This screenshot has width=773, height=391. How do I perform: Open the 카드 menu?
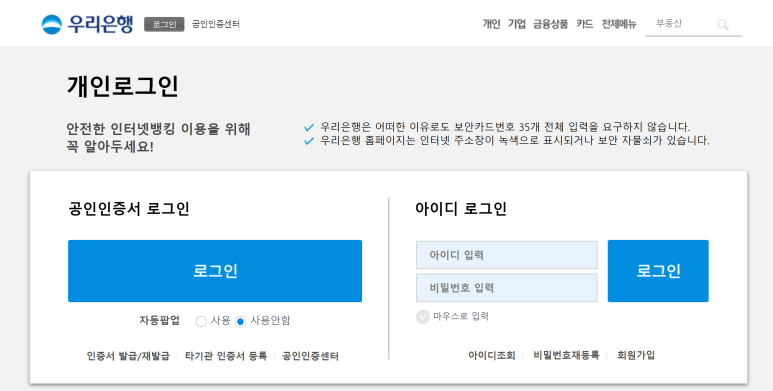coord(585,24)
